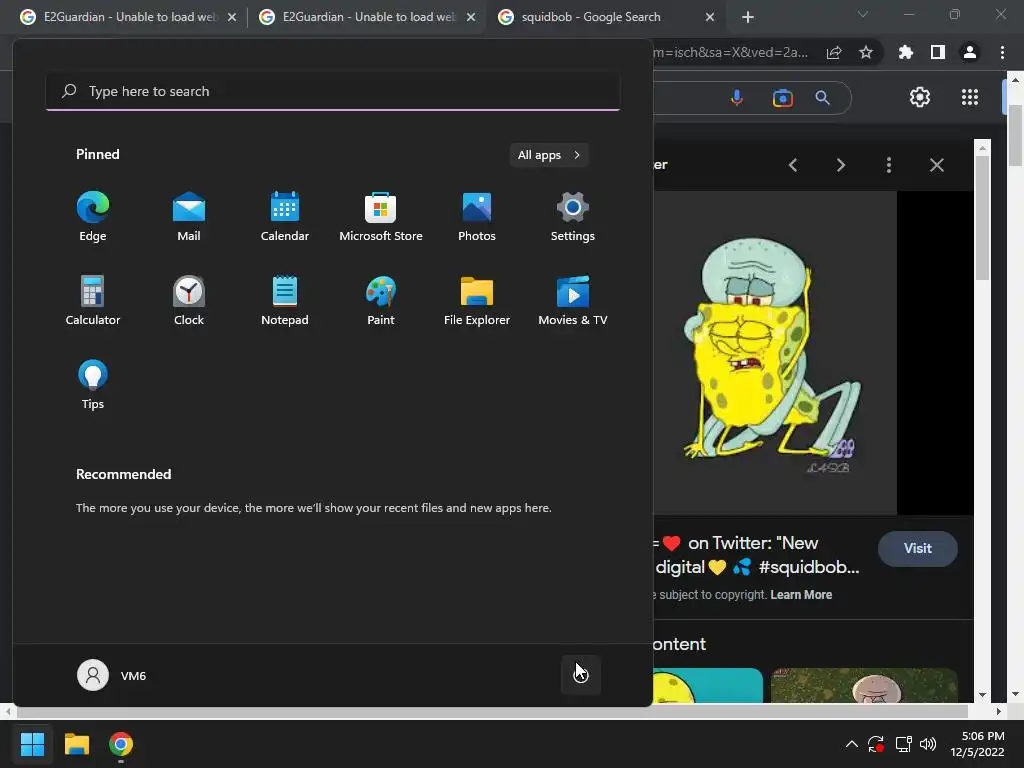Open the Calculator app

pos(93,300)
